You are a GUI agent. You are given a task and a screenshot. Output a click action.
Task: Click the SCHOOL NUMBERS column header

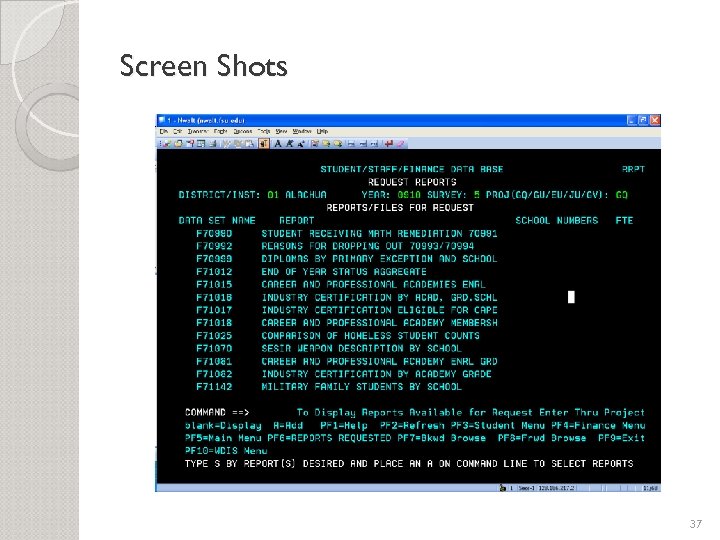pos(557,220)
